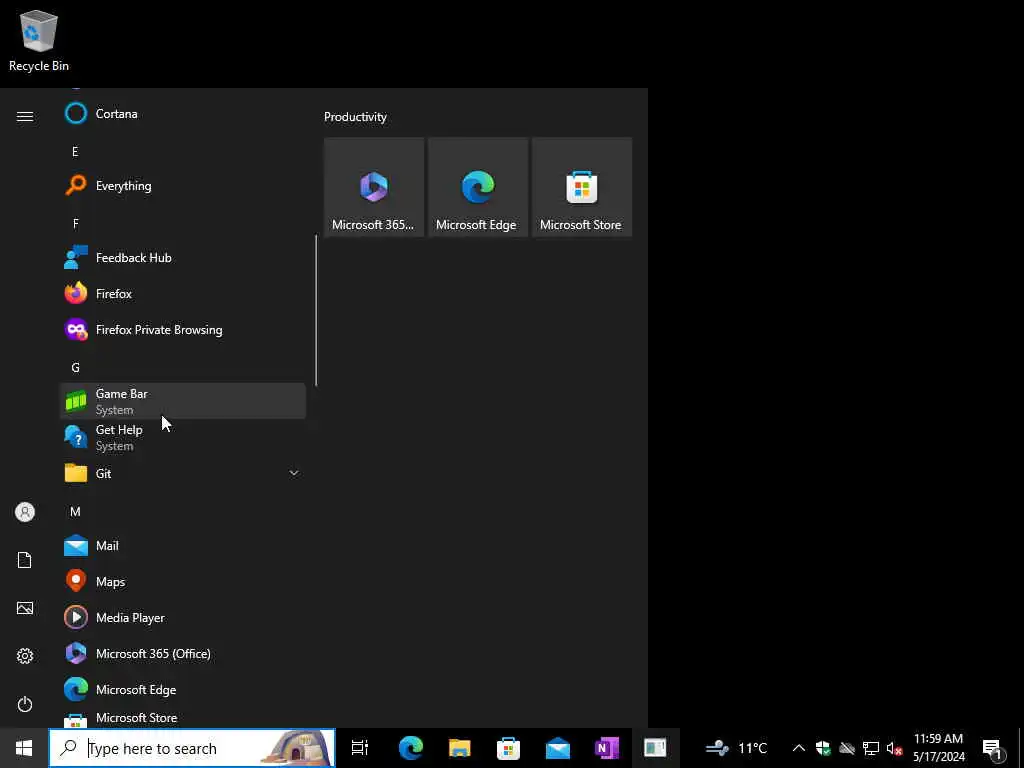Open Mail from the taskbar
The width and height of the screenshot is (1024, 768).
coord(558,748)
